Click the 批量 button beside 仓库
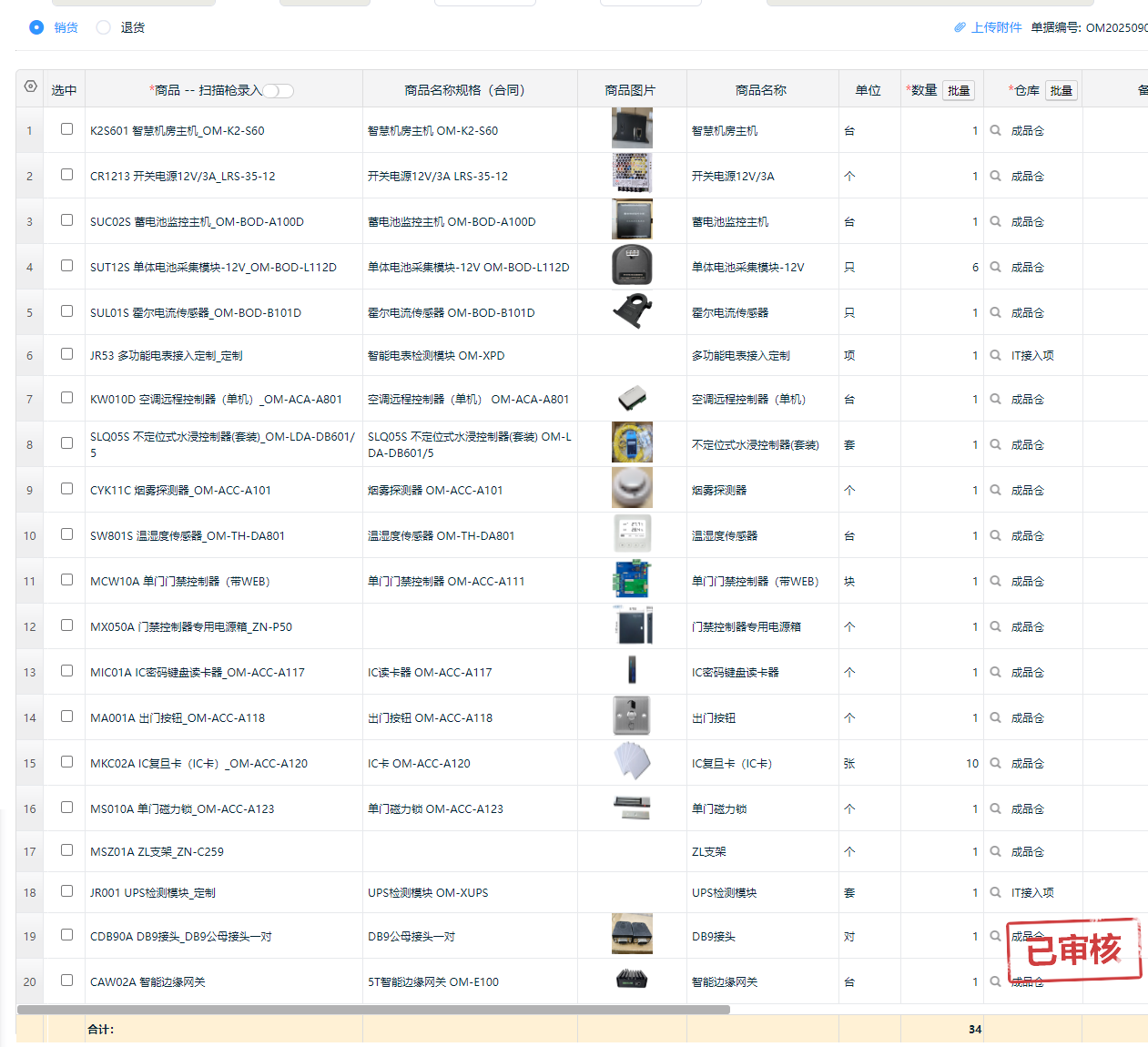The height and width of the screenshot is (1047, 1148). 1061,90
